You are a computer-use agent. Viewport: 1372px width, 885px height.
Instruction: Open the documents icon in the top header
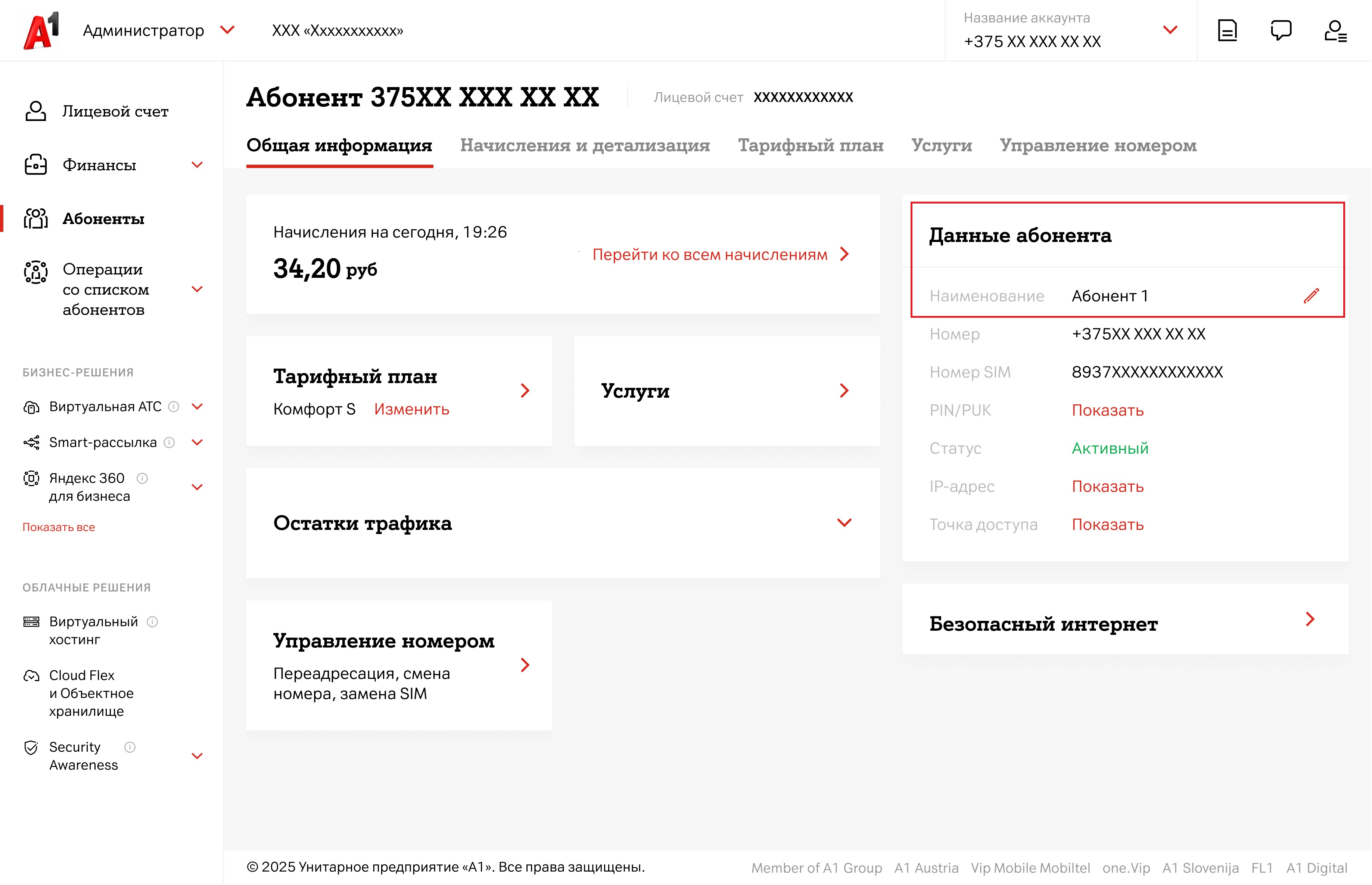tap(1228, 31)
